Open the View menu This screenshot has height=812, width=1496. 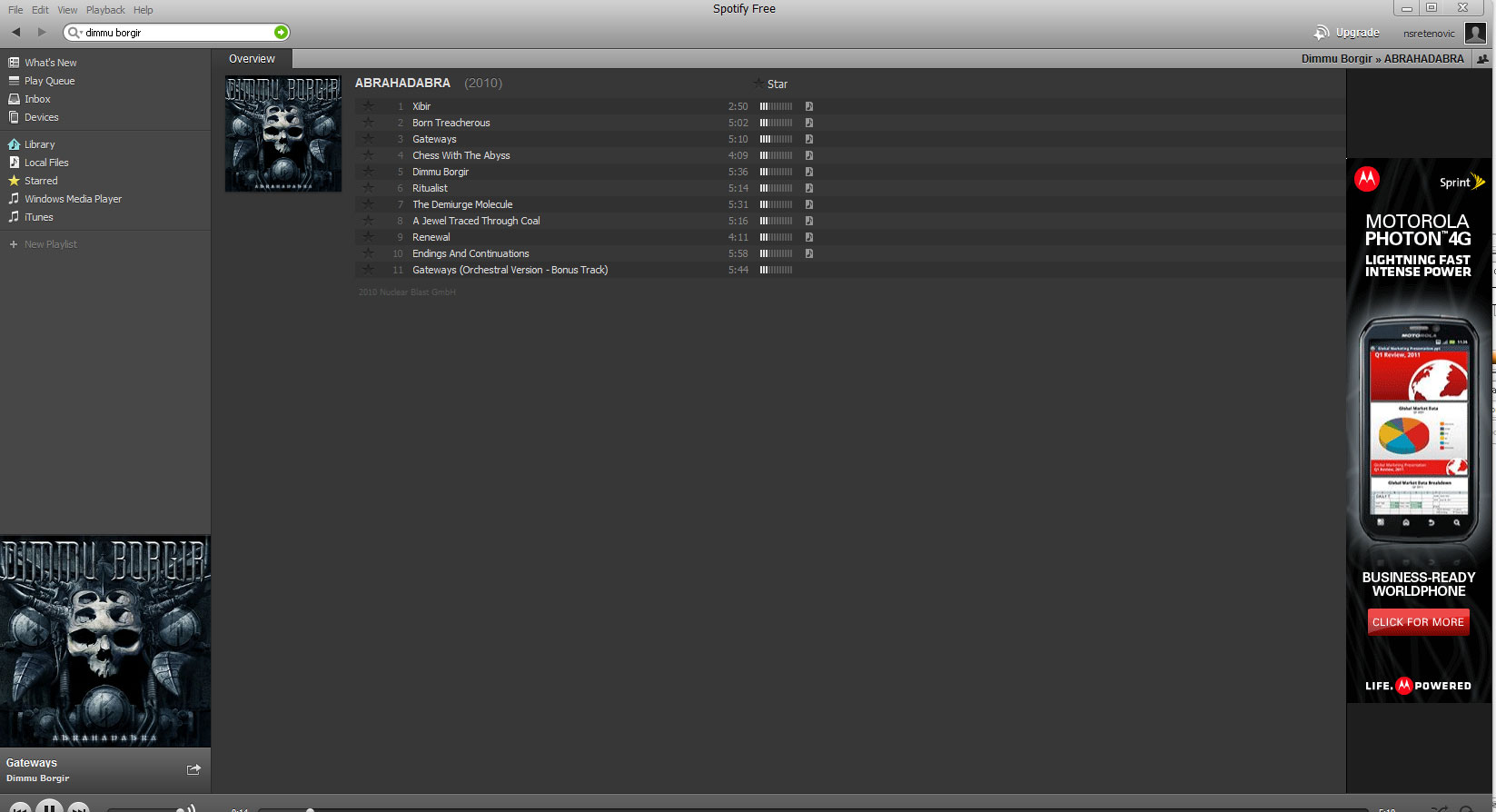pyautogui.click(x=67, y=10)
